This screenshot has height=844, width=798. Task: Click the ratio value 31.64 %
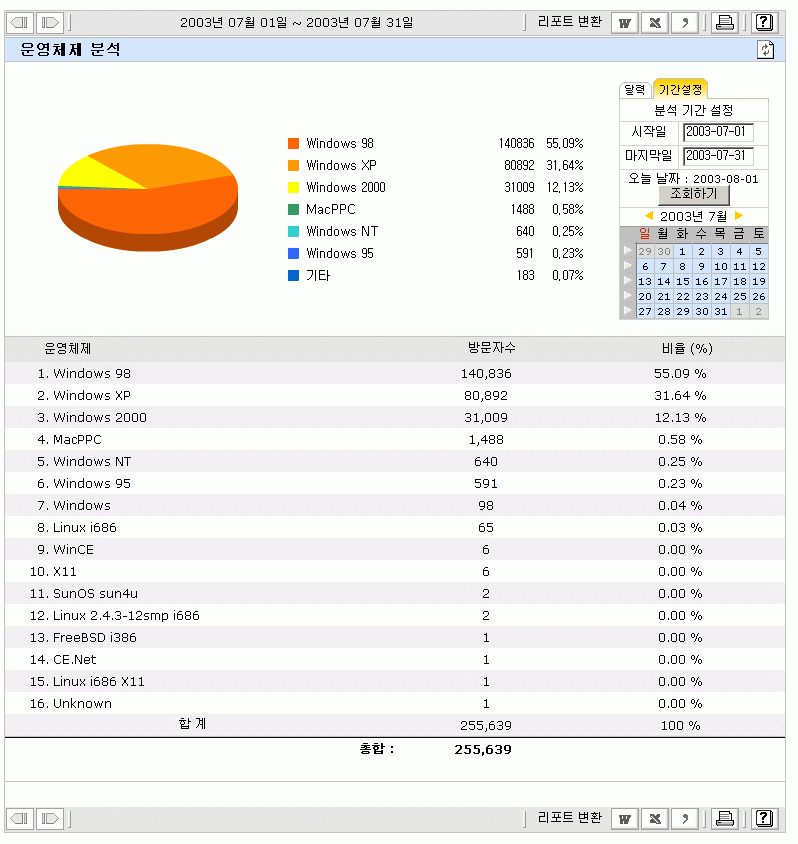click(x=680, y=396)
